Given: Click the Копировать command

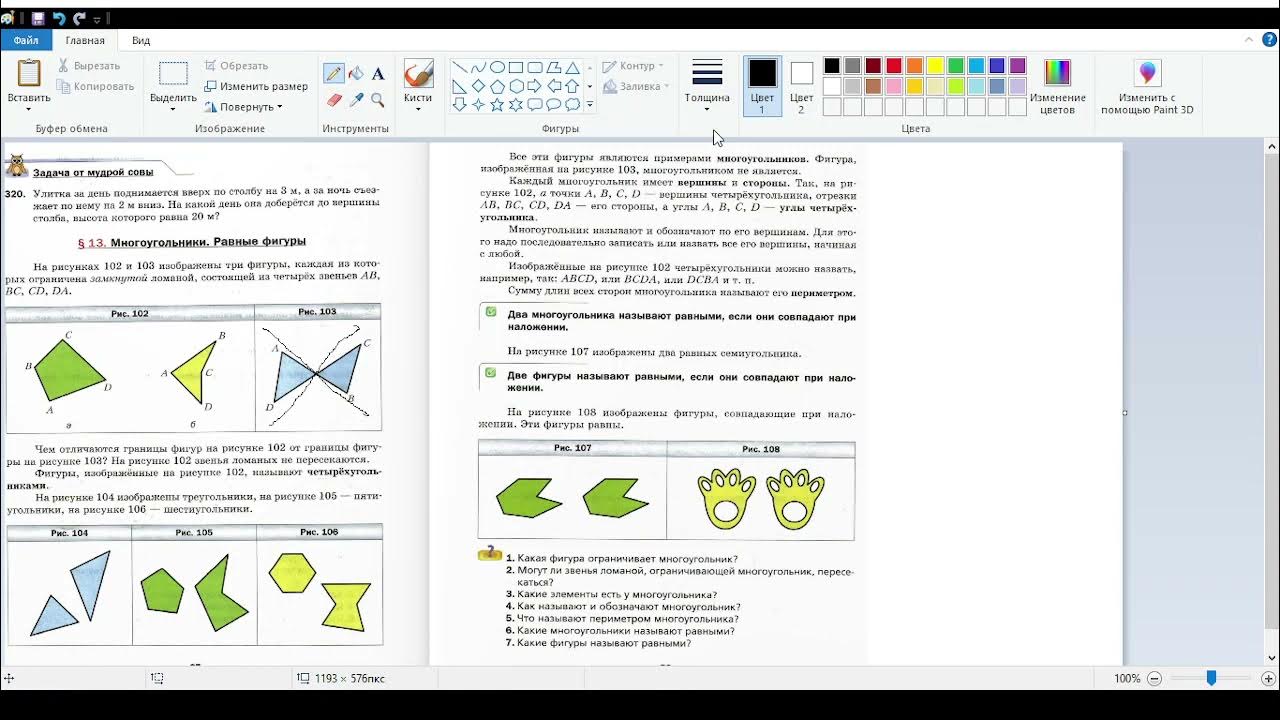Looking at the screenshot, I should pyautogui.click(x=95, y=86).
